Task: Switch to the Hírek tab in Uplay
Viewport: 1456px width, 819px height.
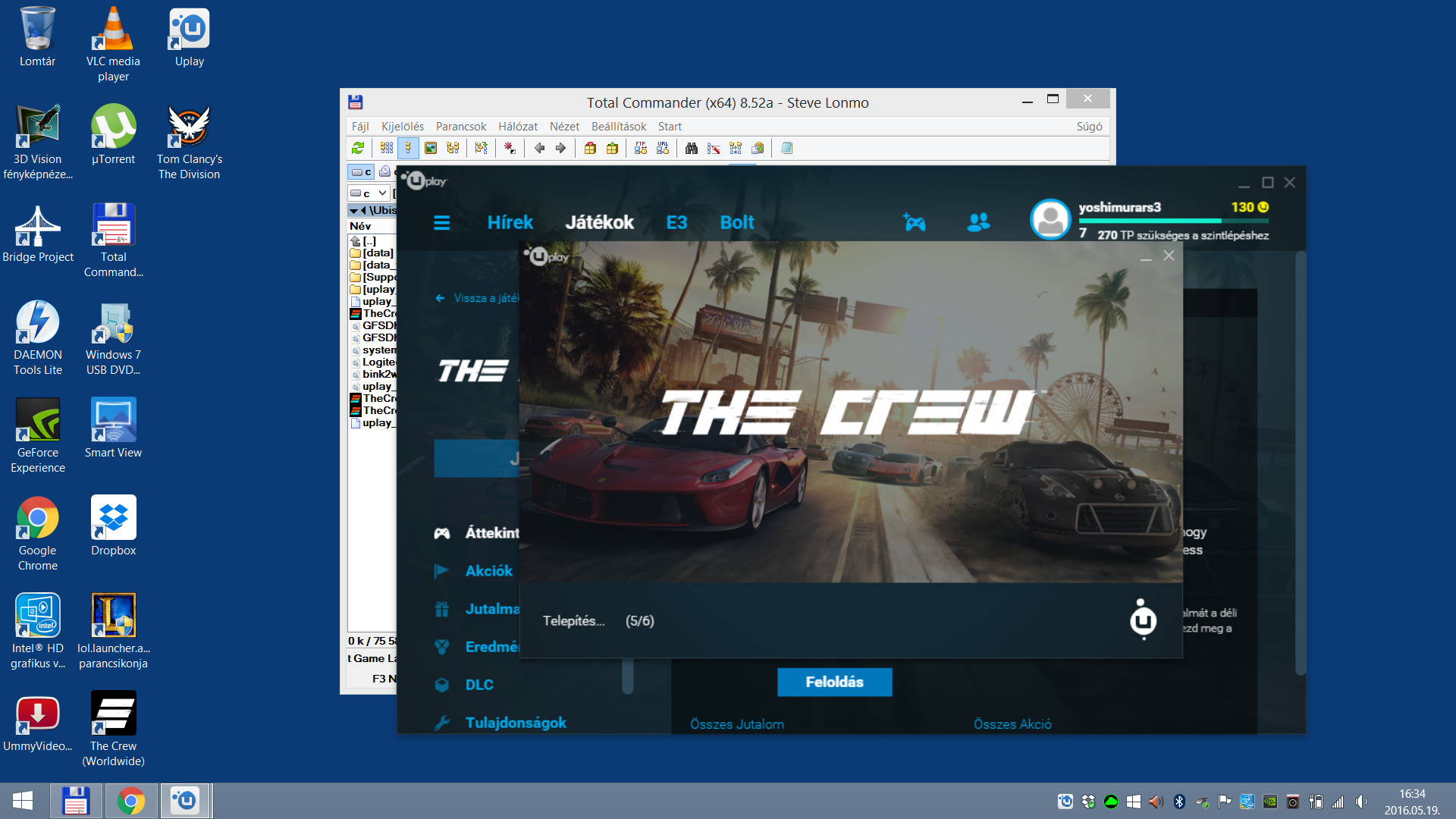Action: pos(510,222)
